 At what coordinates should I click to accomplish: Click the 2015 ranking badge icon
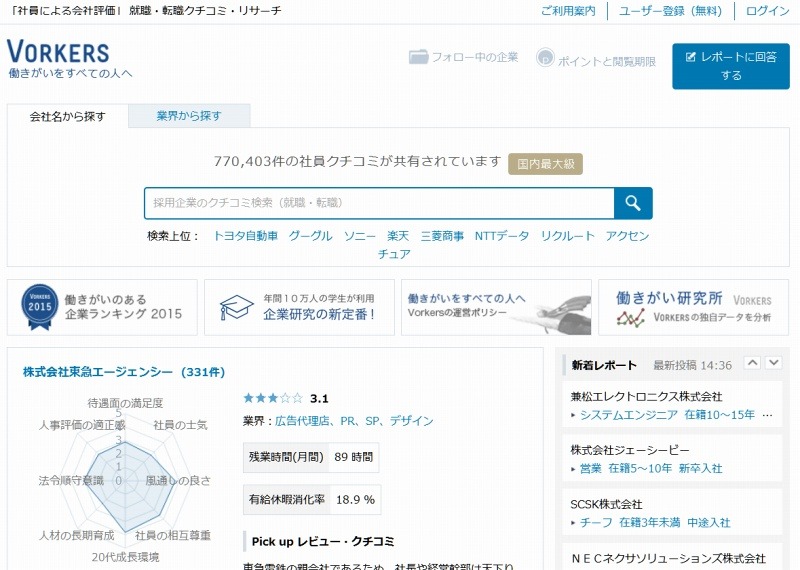(40, 306)
